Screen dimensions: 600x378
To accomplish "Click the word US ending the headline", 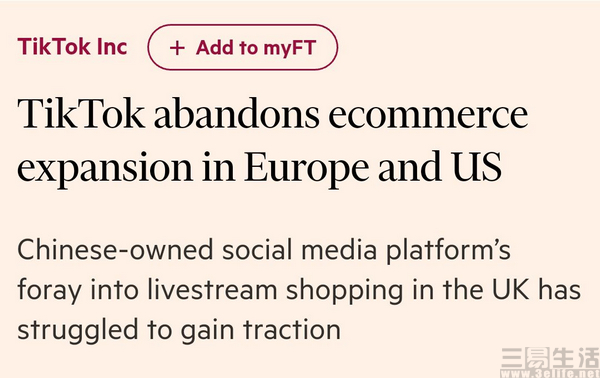I will coord(477,167).
